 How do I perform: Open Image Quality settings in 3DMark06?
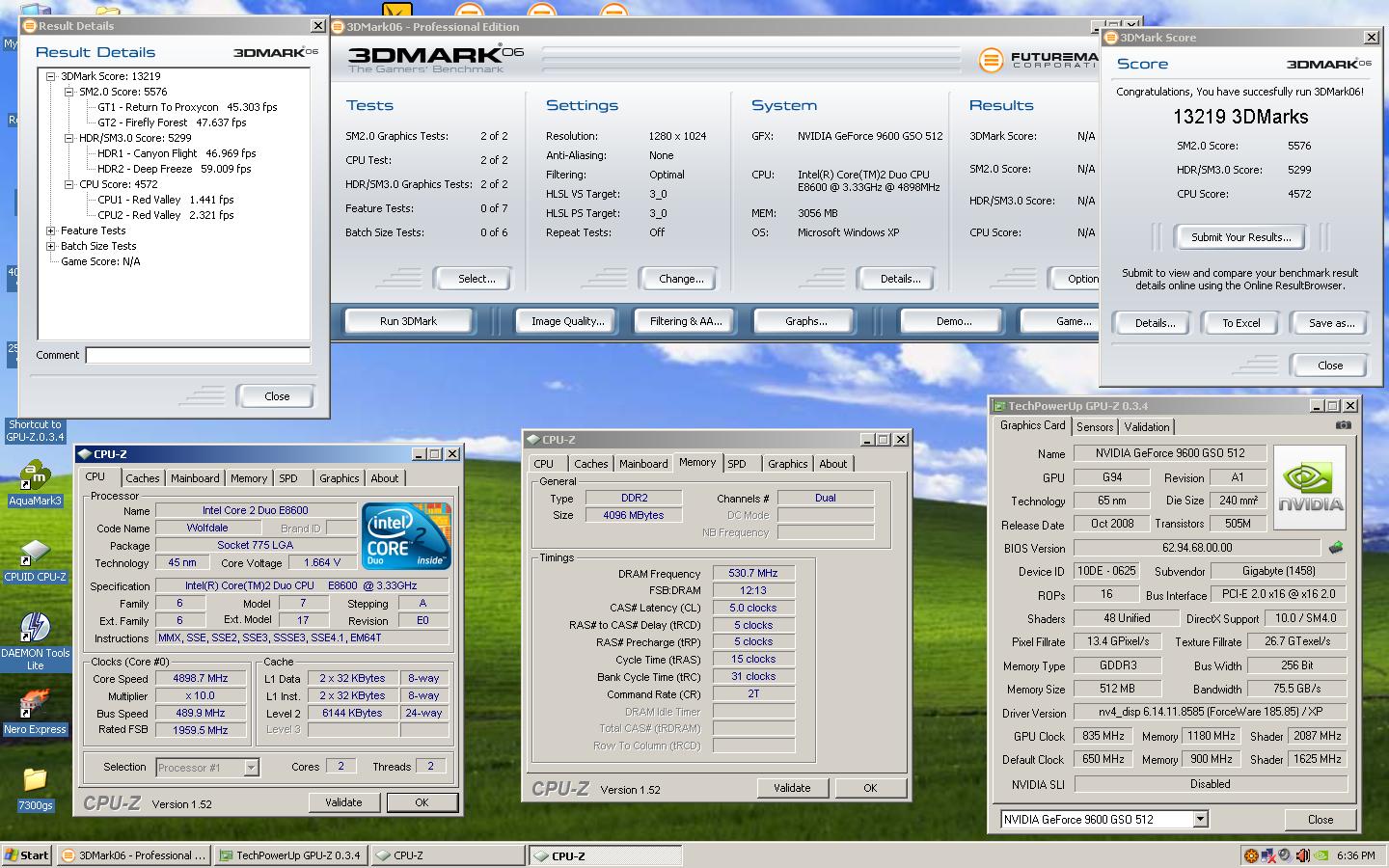[x=568, y=321]
